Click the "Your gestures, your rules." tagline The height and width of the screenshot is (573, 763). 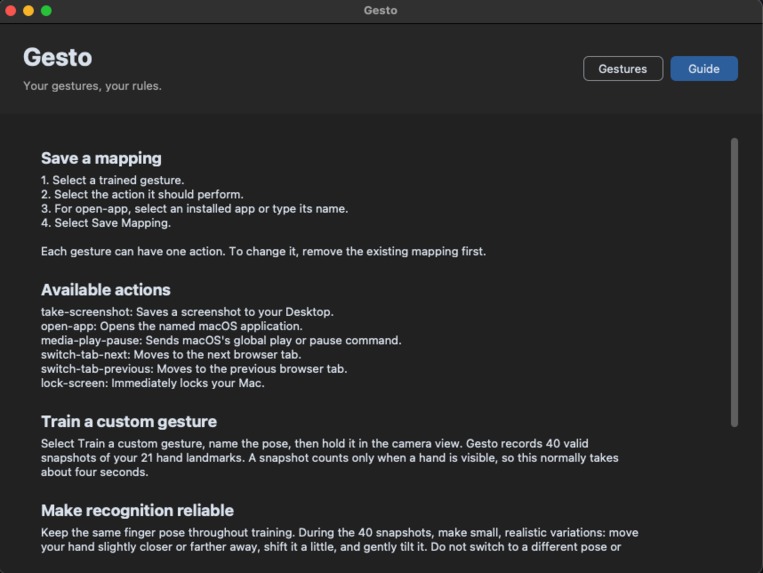point(92,86)
